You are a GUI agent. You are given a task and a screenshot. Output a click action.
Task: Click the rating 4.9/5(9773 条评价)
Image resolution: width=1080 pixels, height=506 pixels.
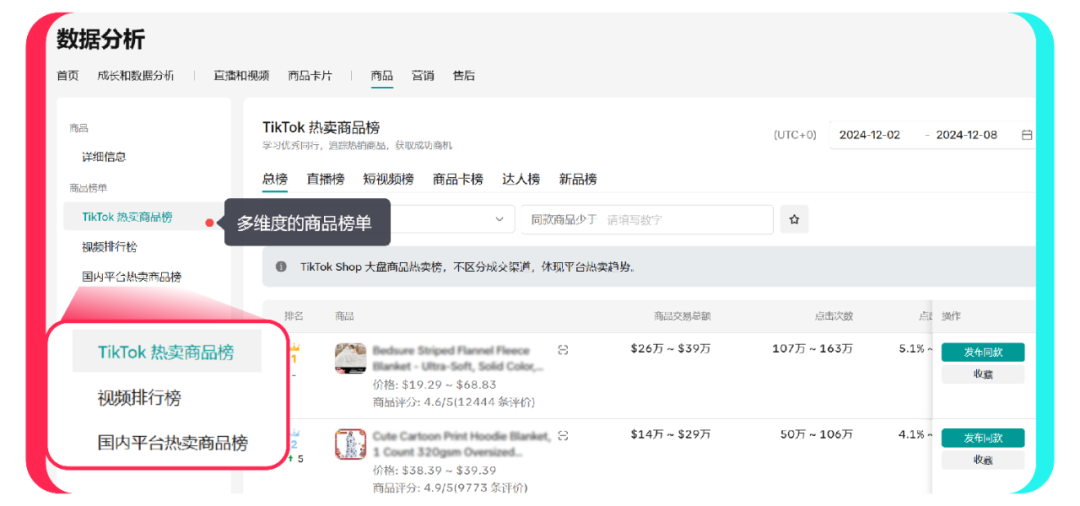[x=450, y=488]
